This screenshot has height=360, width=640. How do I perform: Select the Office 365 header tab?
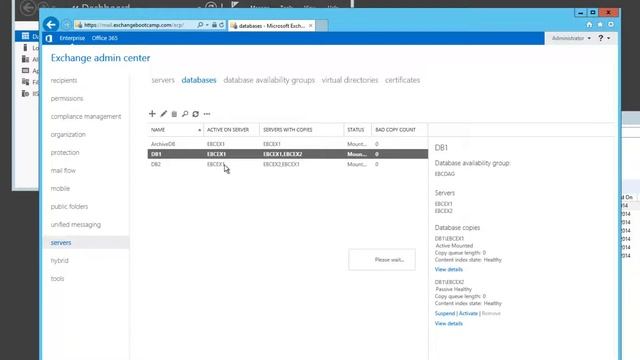pos(104,38)
